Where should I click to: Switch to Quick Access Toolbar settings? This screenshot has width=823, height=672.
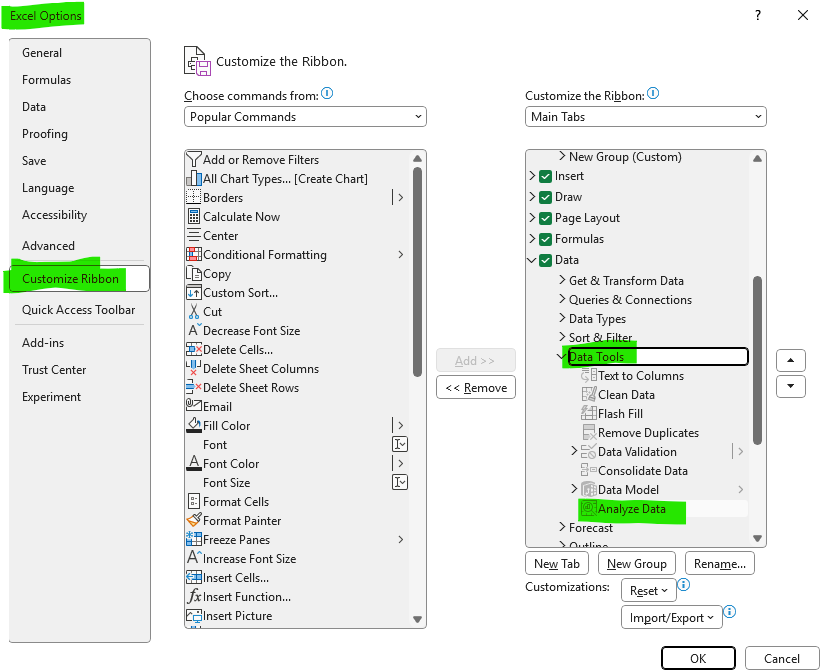78,310
